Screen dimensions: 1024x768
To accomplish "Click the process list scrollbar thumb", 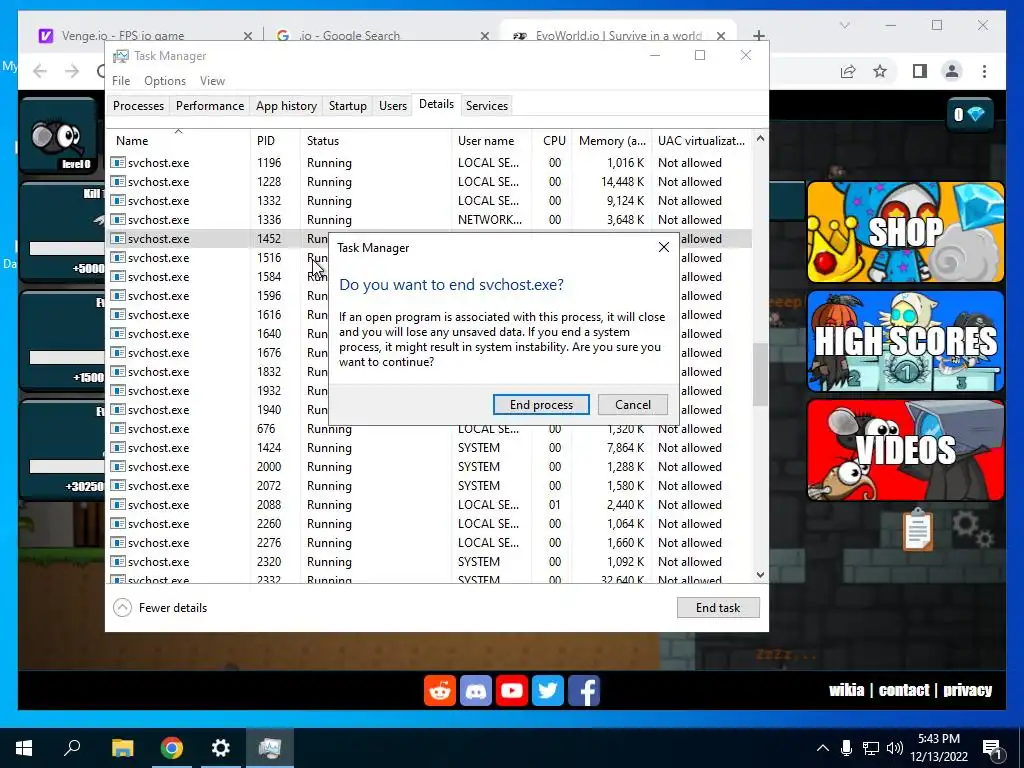I will [760, 374].
